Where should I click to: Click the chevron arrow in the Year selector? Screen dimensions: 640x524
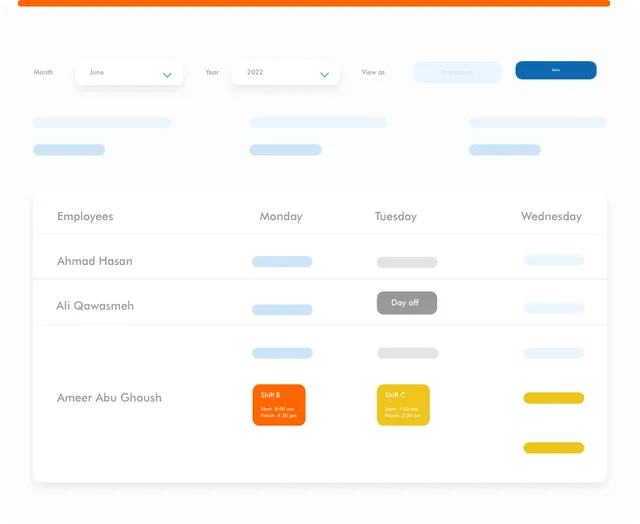[x=324, y=75]
